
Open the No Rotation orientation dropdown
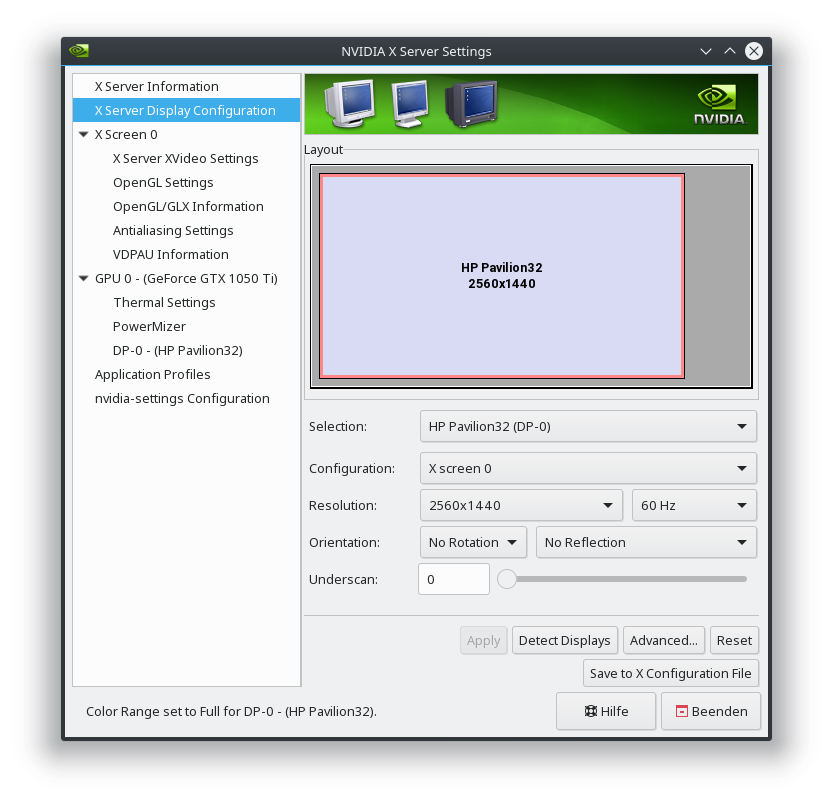point(473,542)
